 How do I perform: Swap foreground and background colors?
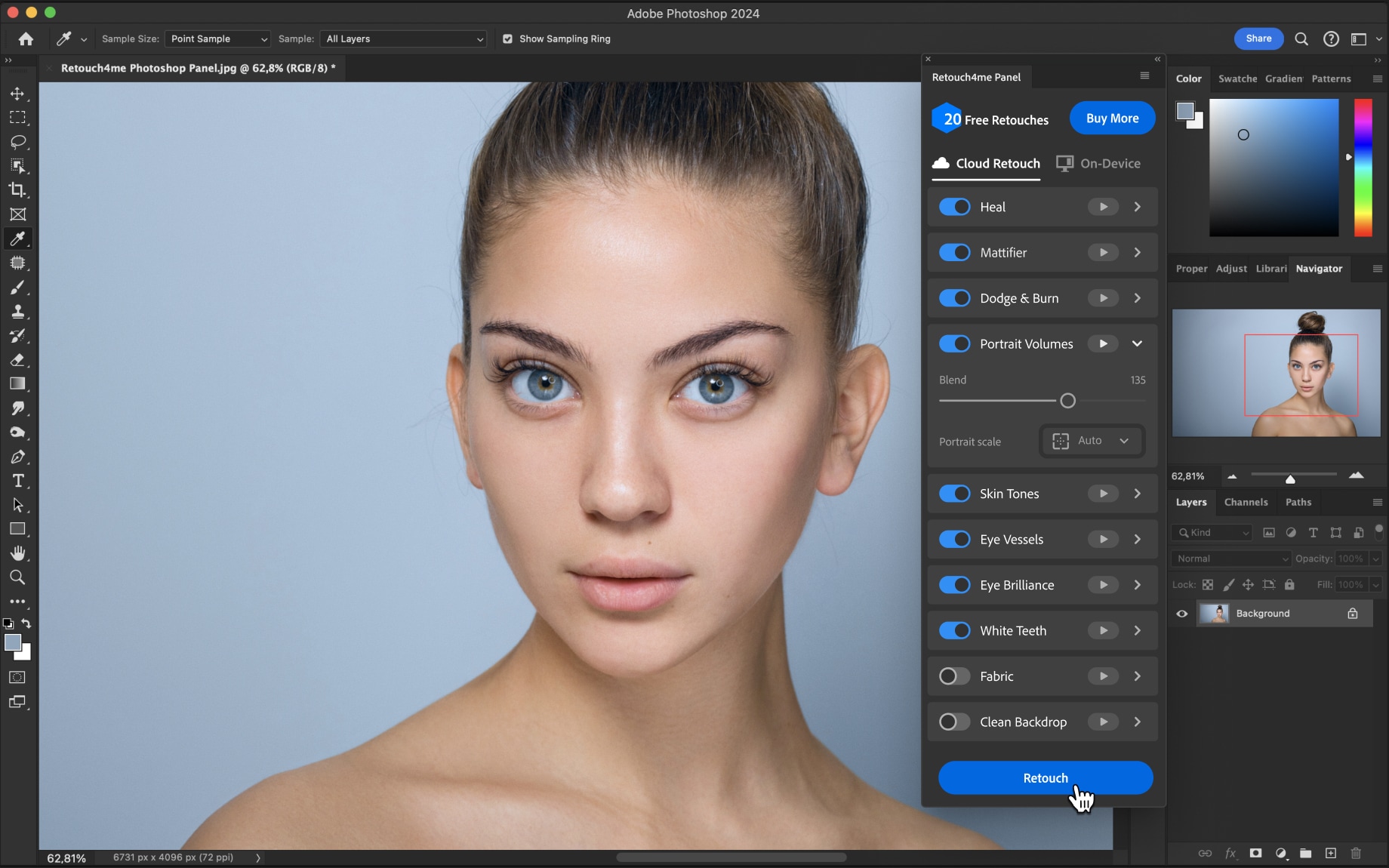(26, 623)
